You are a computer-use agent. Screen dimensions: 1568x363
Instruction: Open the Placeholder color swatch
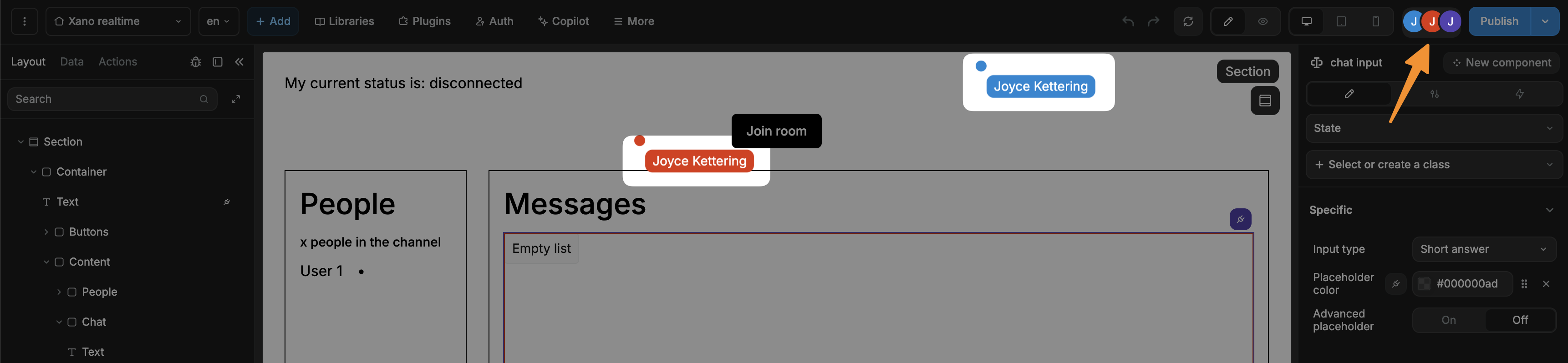pyautogui.click(x=1423, y=283)
